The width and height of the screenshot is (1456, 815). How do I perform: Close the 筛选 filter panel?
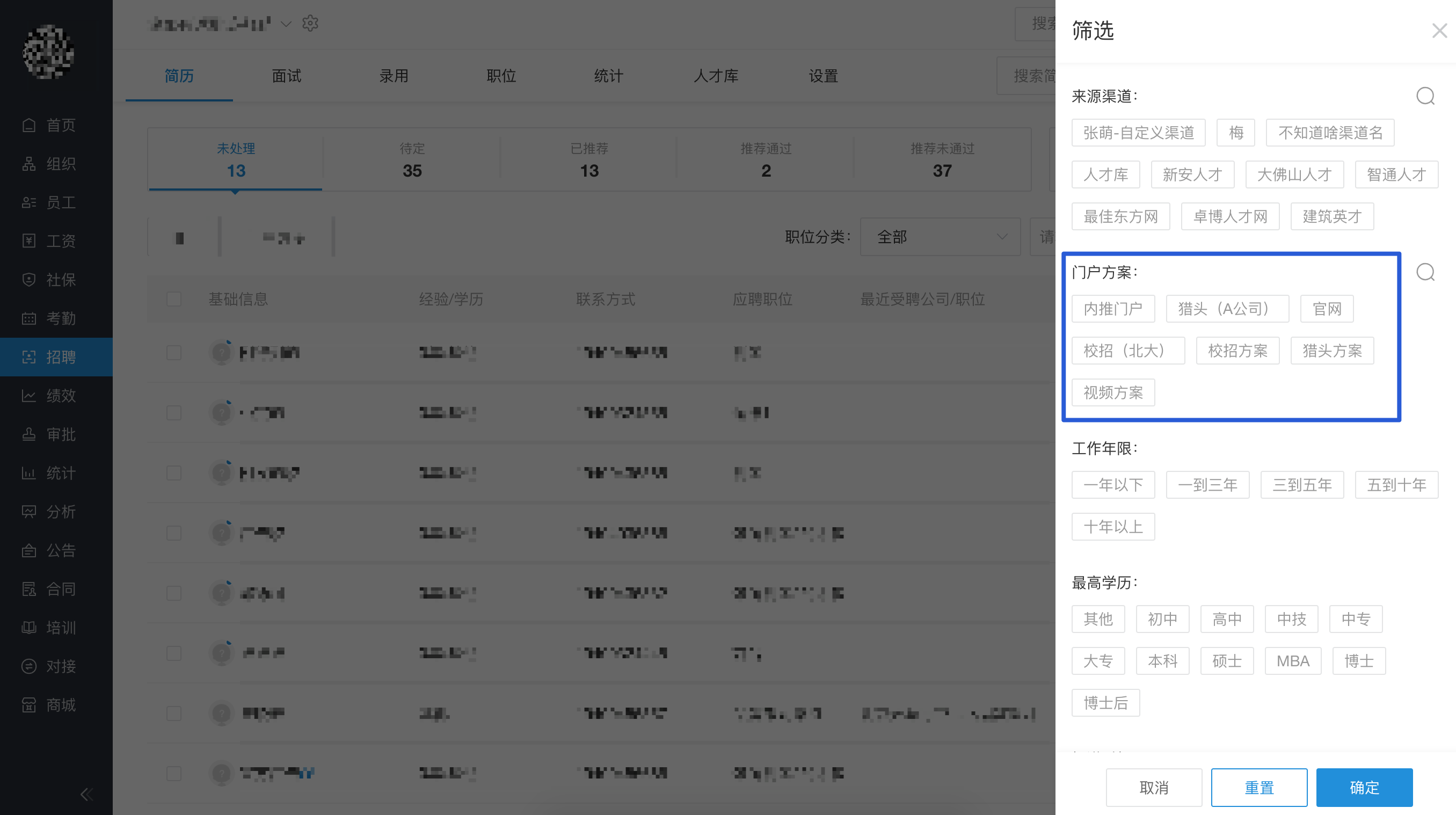(x=1439, y=31)
